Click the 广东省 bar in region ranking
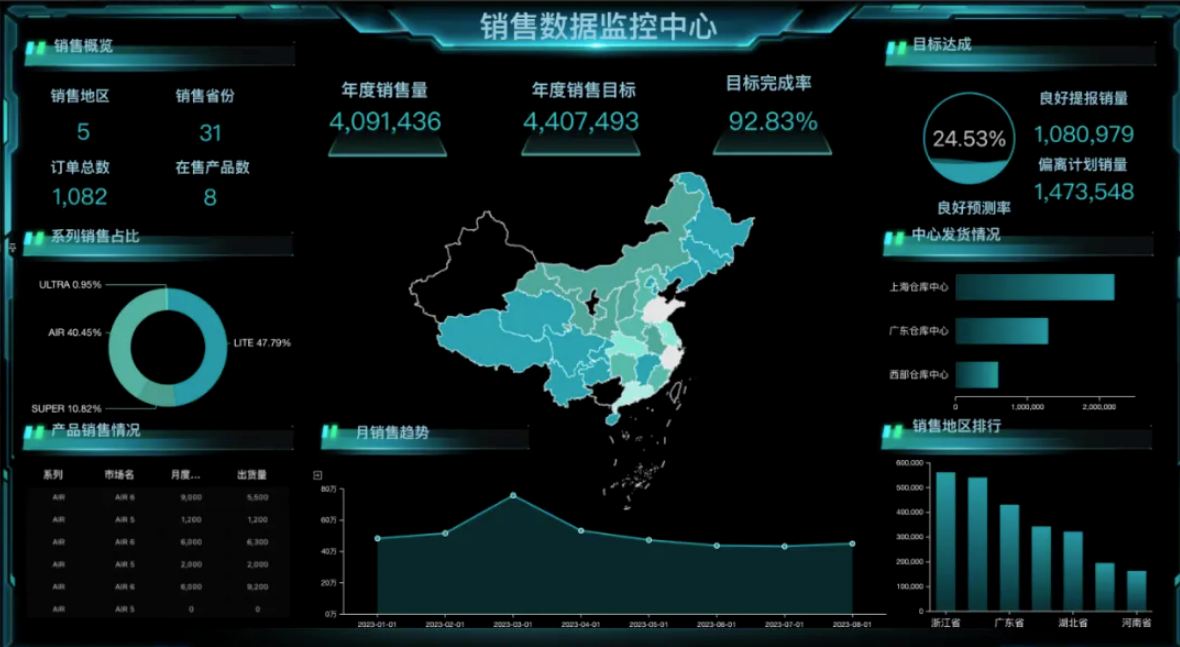 coord(1009,557)
